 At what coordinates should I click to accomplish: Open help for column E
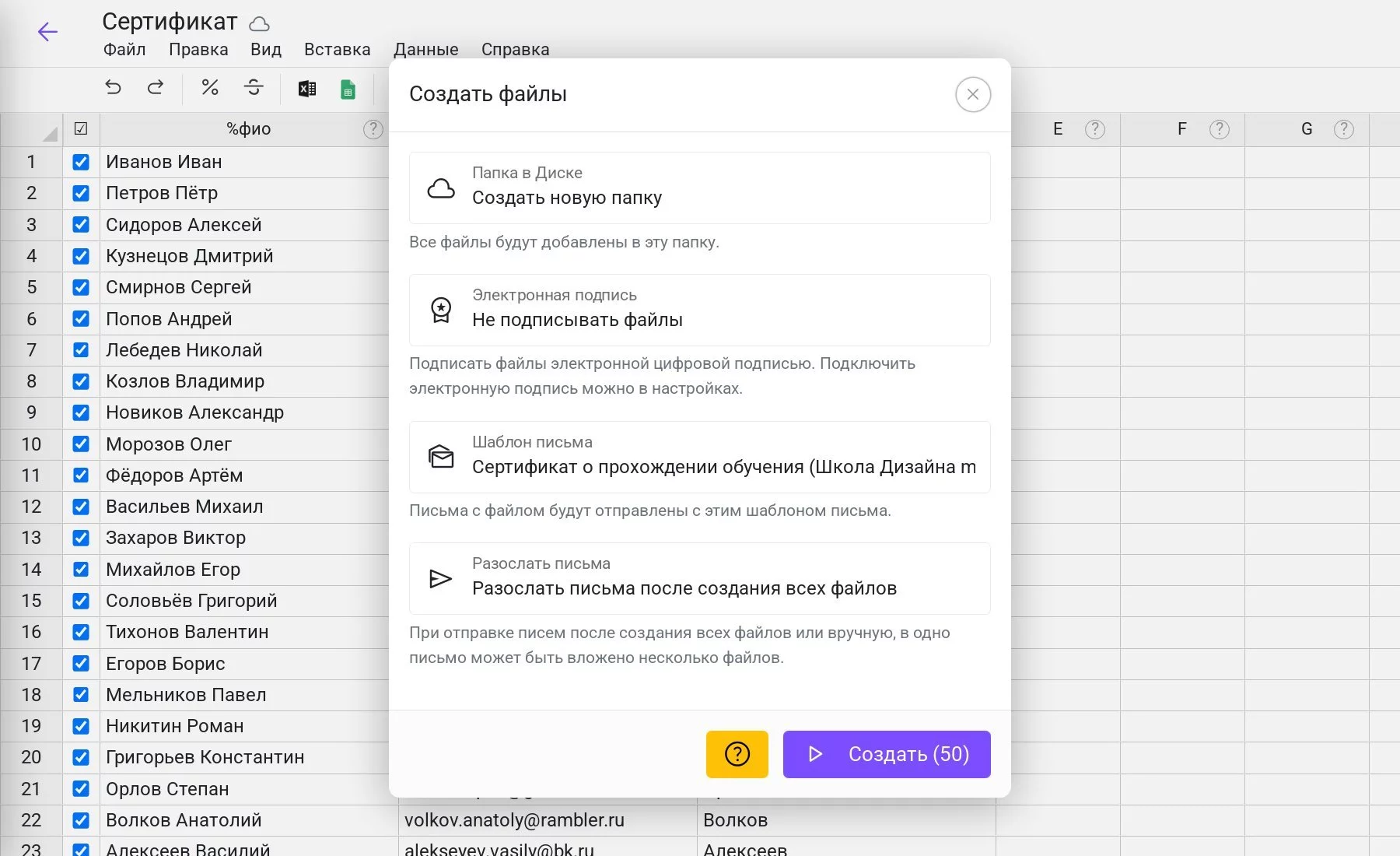coord(1095,129)
